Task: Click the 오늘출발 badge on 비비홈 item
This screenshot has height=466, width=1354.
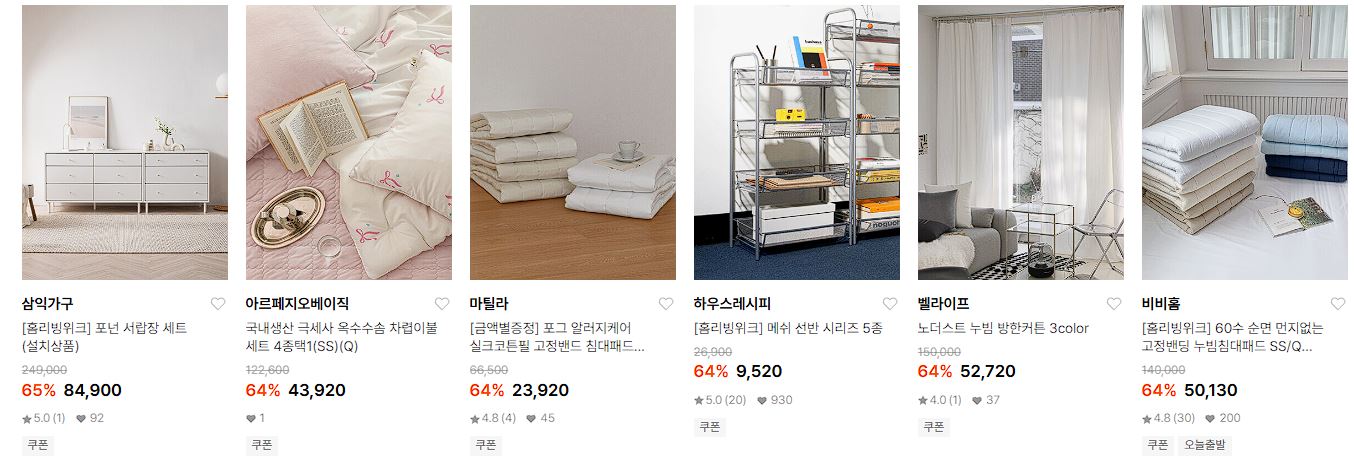Action: (1206, 445)
